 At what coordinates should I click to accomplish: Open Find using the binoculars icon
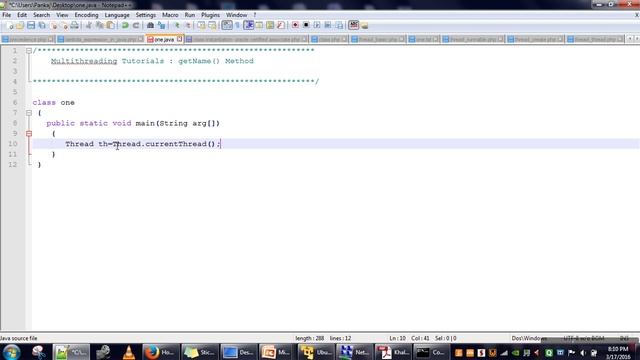pyautogui.click(x=150, y=25)
